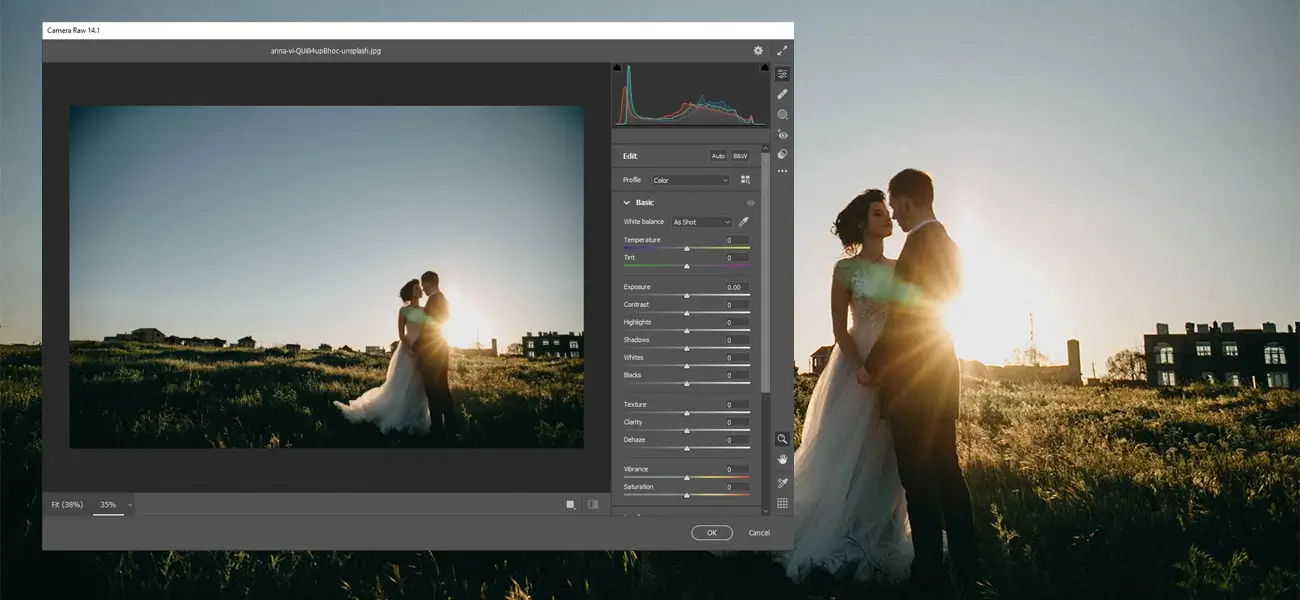Open Camera Raw preferences gear icon
The height and width of the screenshot is (600, 1300).
[x=758, y=50]
